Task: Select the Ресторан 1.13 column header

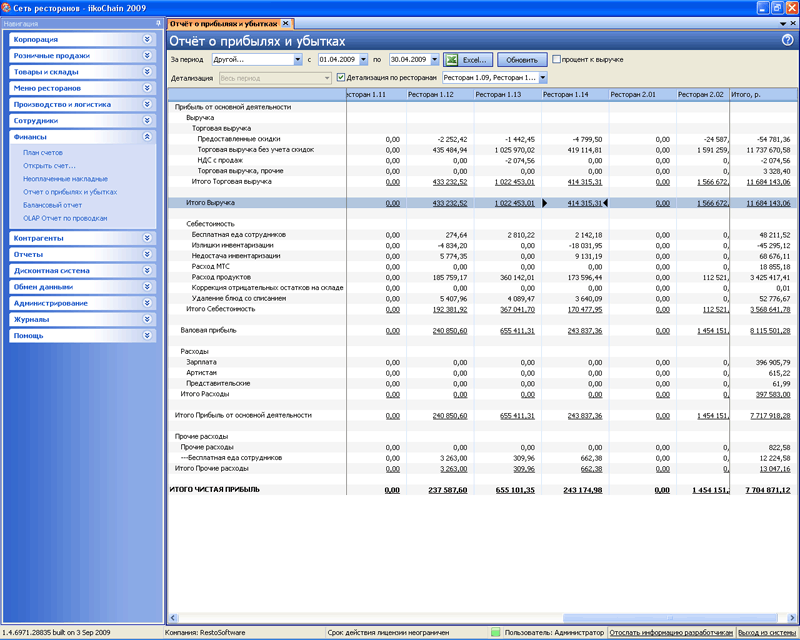Action: coord(508,94)
